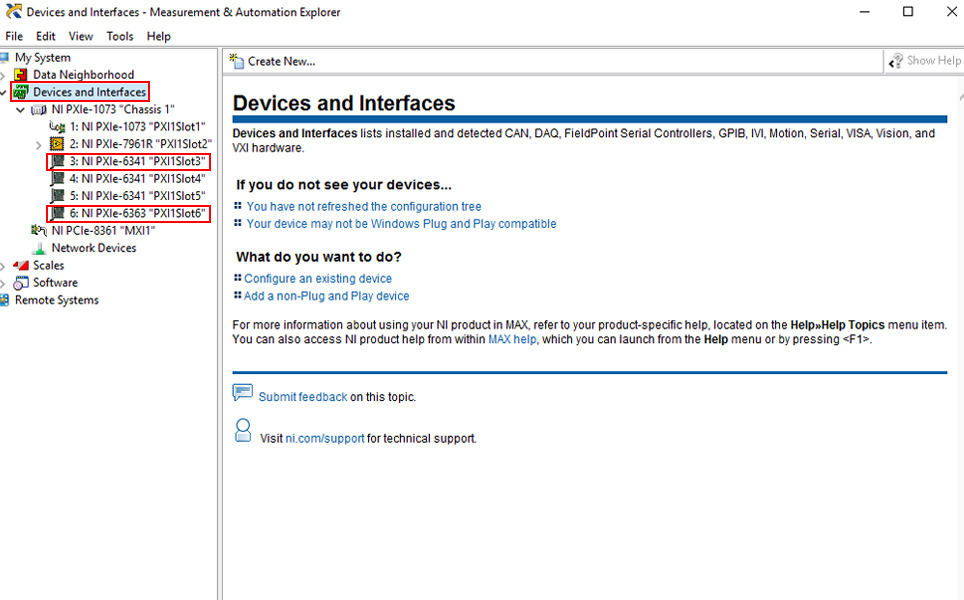Click the Scales icon in tree

(21, 266)
